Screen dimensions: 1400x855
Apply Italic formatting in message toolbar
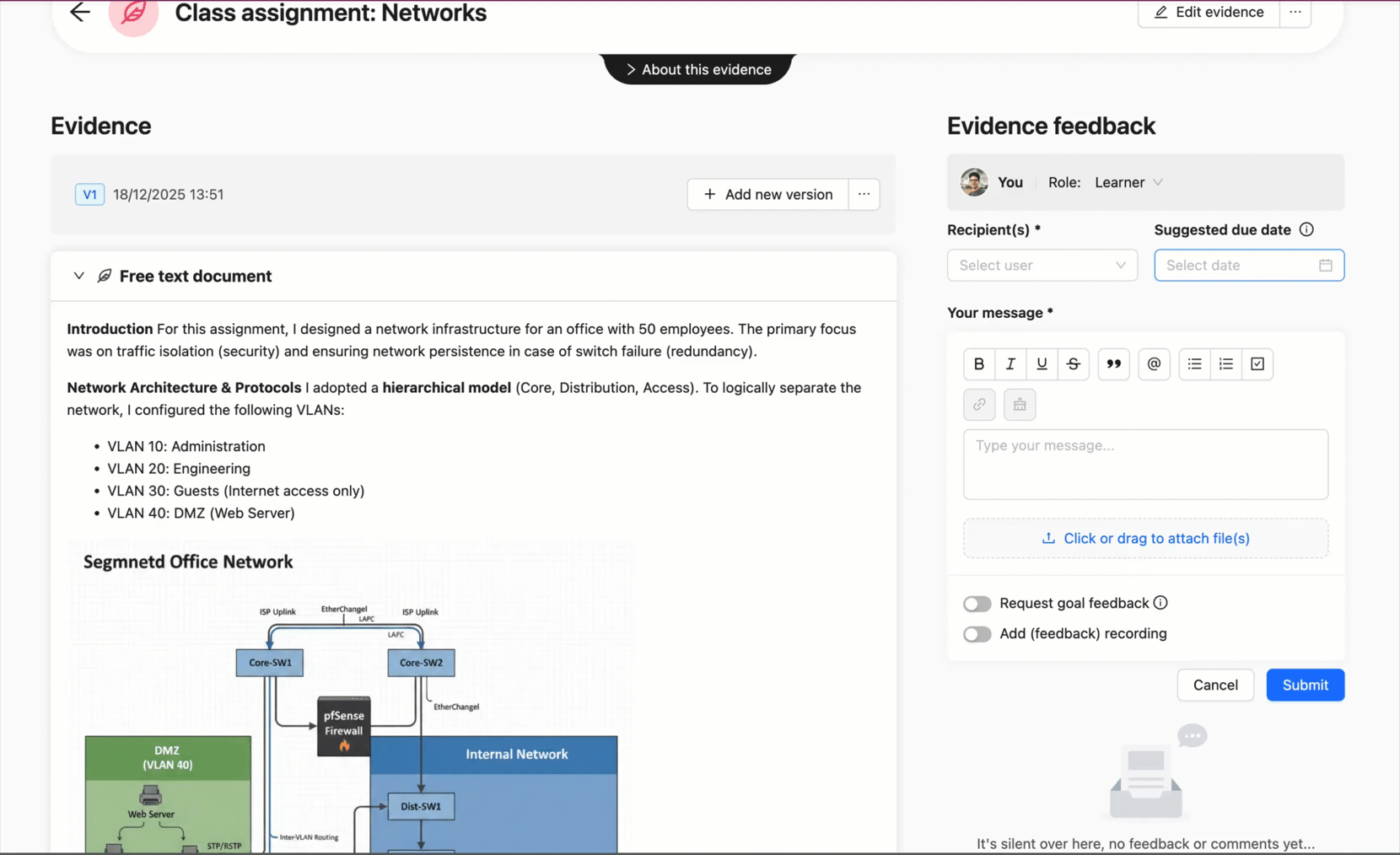[1010, 364]
